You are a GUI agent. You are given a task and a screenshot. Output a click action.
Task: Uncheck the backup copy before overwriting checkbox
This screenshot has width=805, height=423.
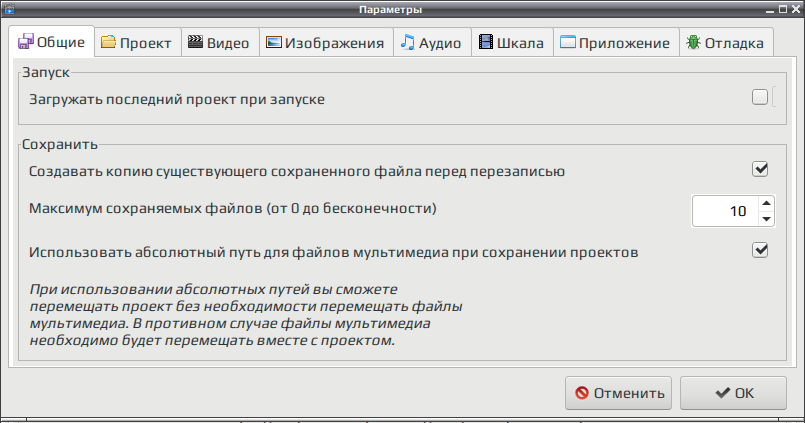(760, 169)
